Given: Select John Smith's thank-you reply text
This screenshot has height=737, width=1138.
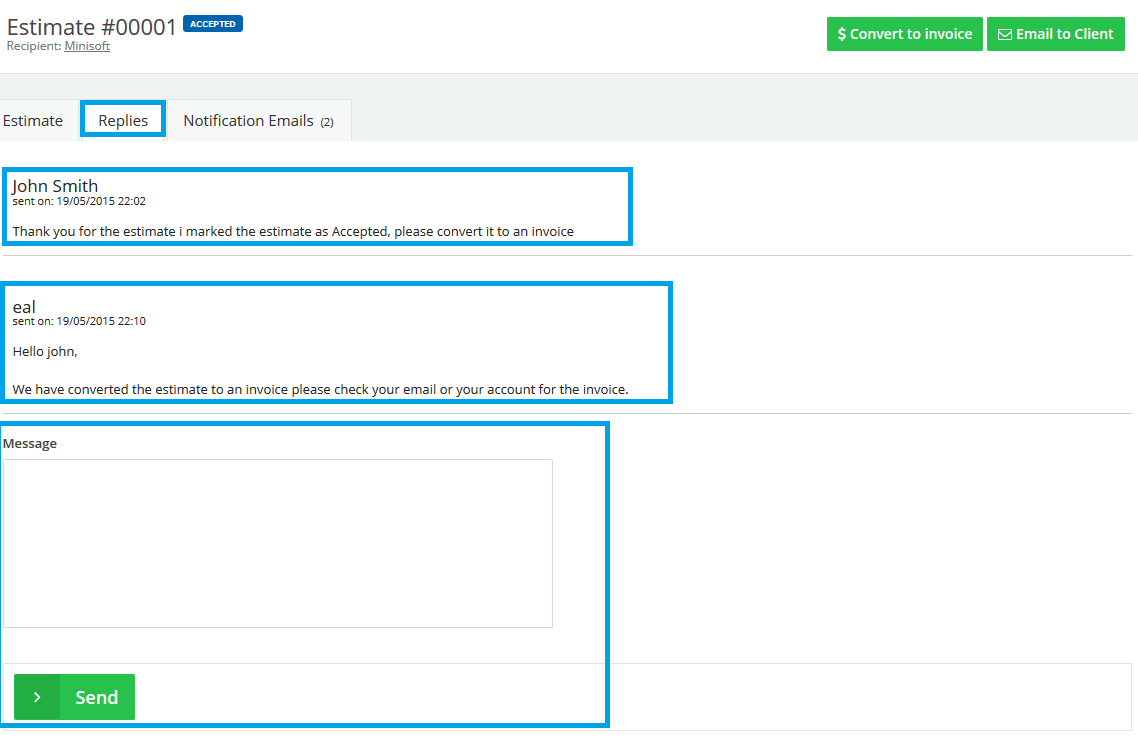Looking at the screenshot, I should pyautogui.click(x=293, y=232).
